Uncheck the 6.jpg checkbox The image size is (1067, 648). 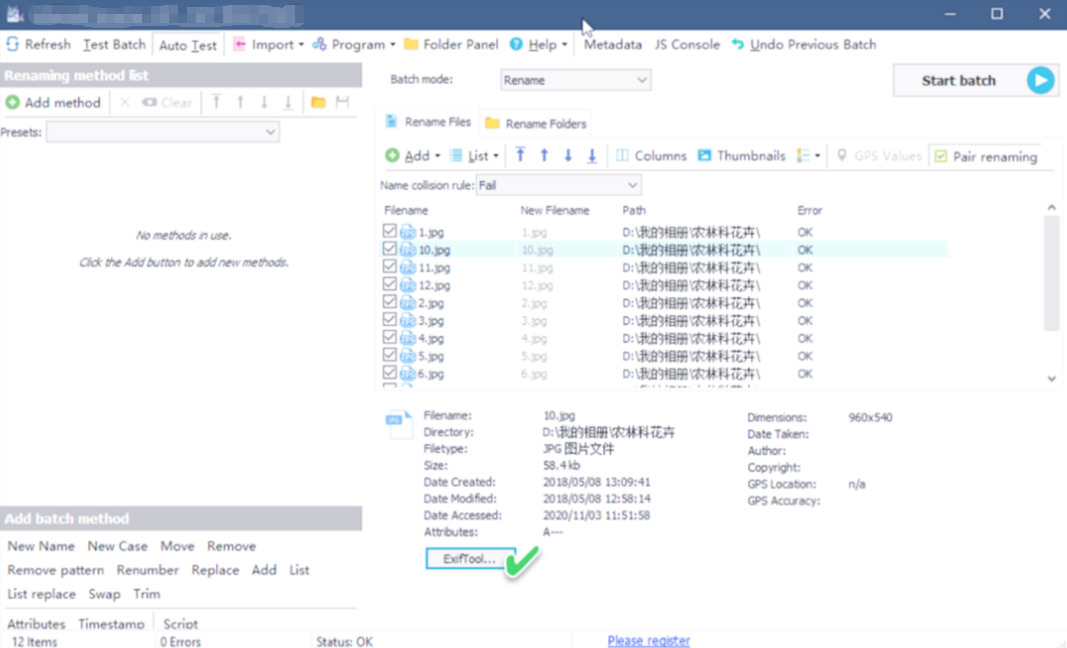(x=389, y=372)
